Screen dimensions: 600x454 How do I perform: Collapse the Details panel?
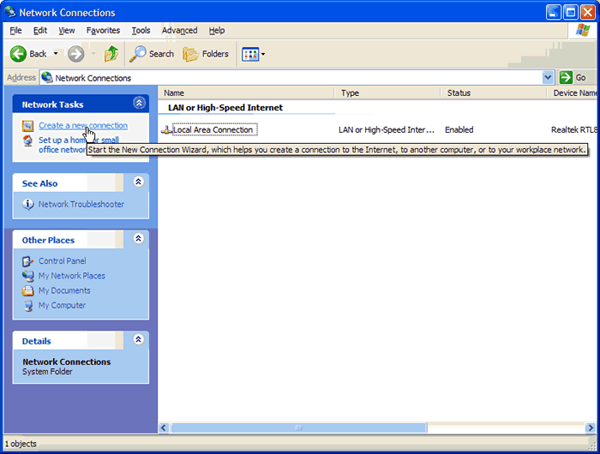139,341
